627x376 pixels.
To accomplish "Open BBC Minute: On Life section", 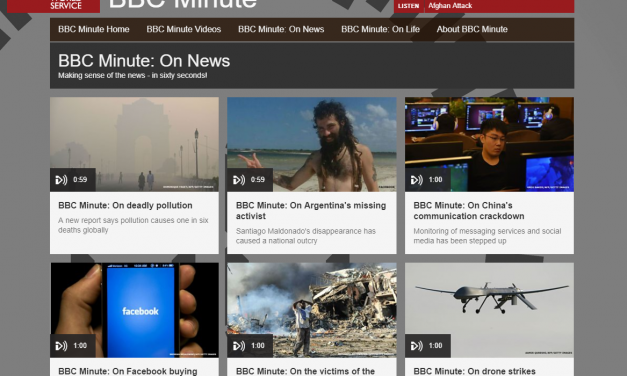I will [380, 29].
